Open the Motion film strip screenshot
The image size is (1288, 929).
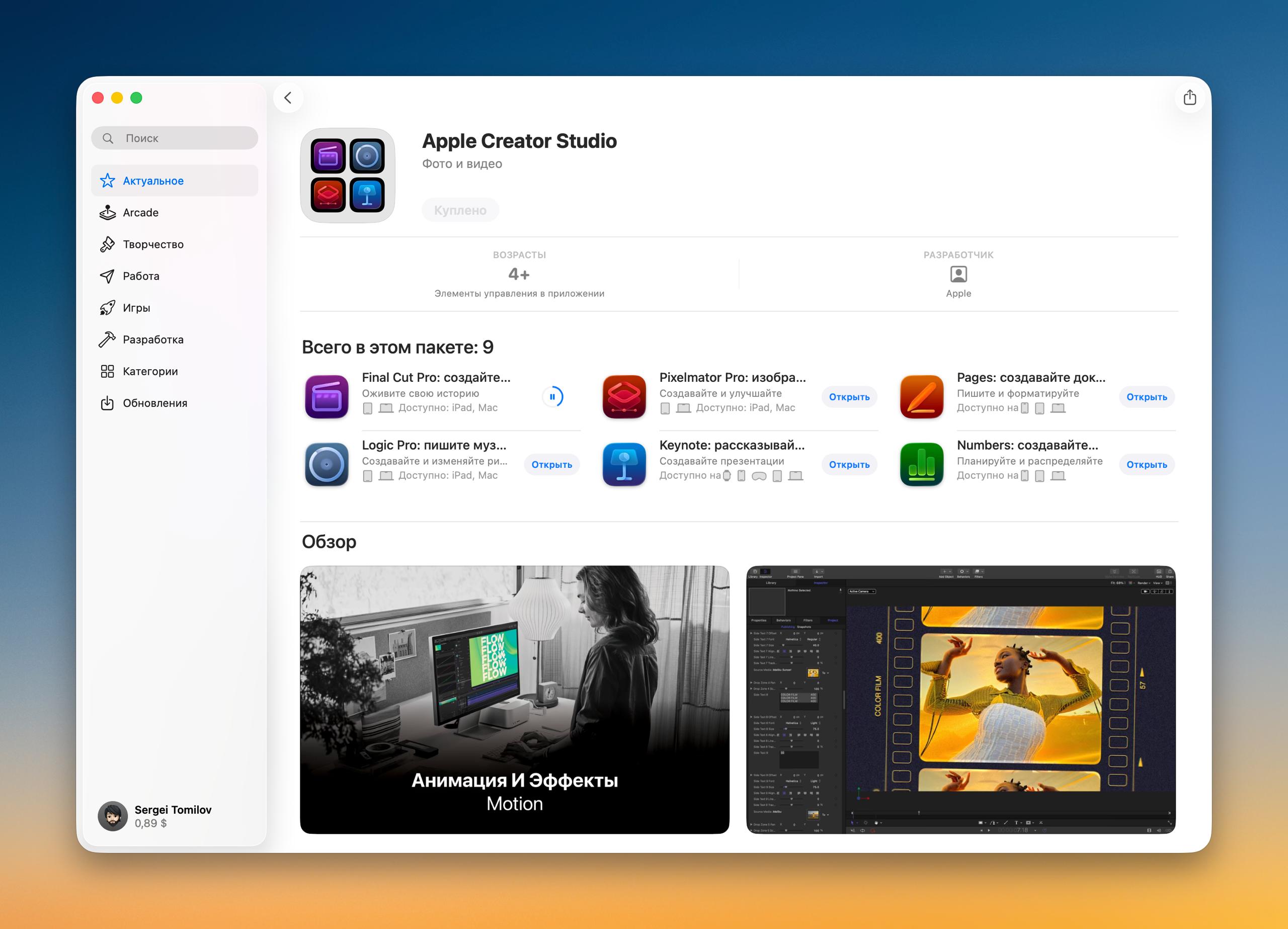[961, 700]
